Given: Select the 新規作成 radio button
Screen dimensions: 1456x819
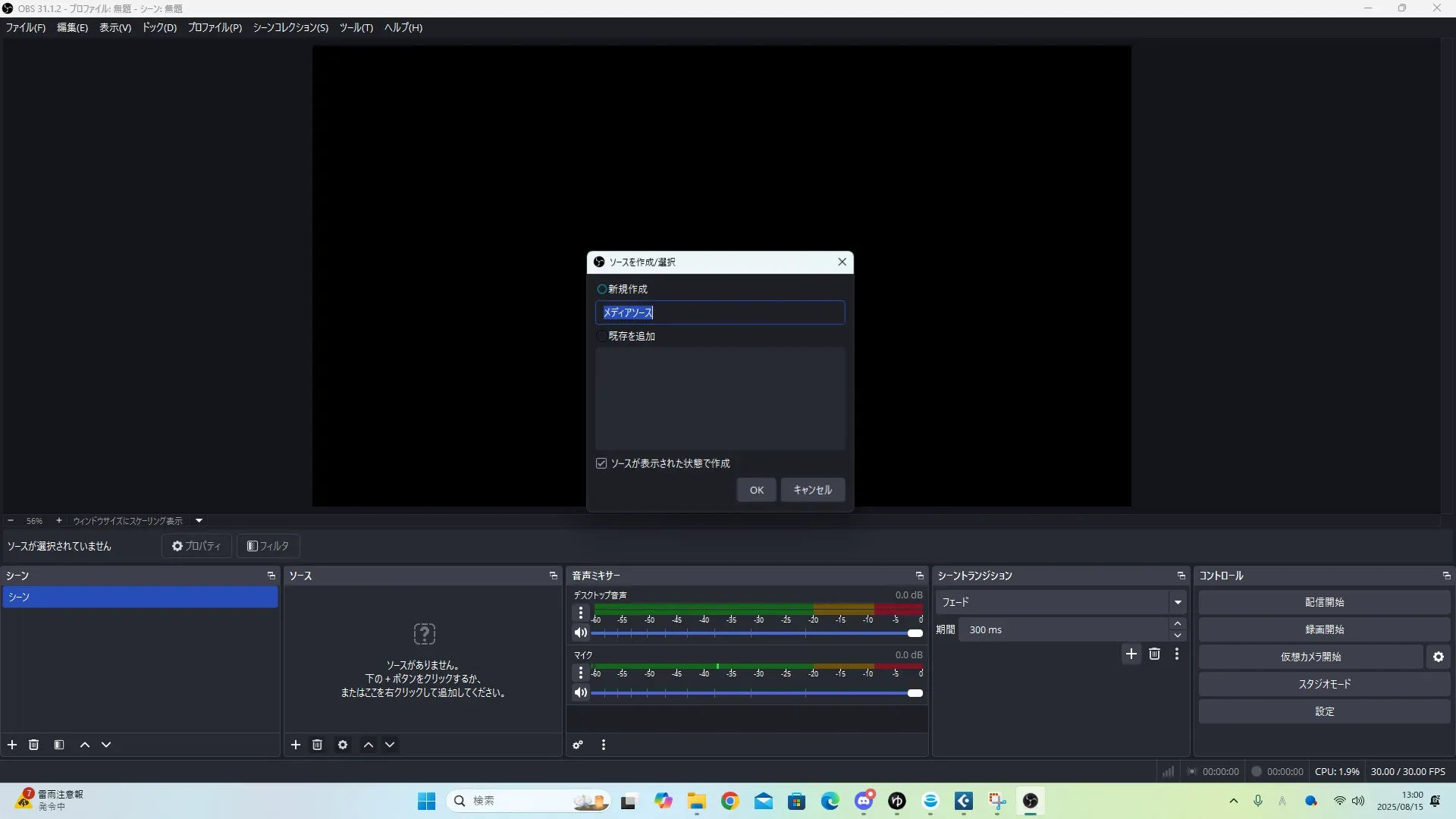Looking at the screenshot, I should 602,289.
